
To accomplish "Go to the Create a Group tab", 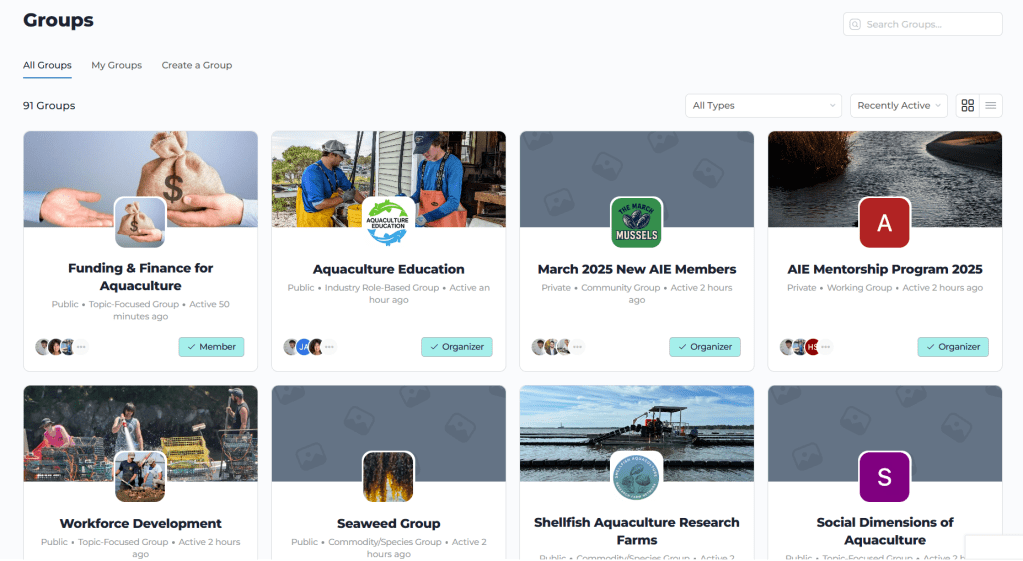I will click(197, 65).
